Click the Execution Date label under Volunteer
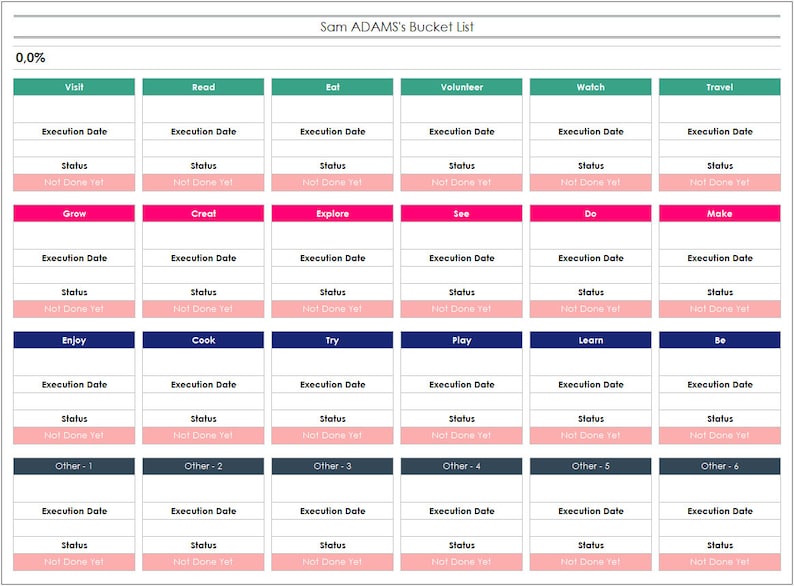 point(461,132)
